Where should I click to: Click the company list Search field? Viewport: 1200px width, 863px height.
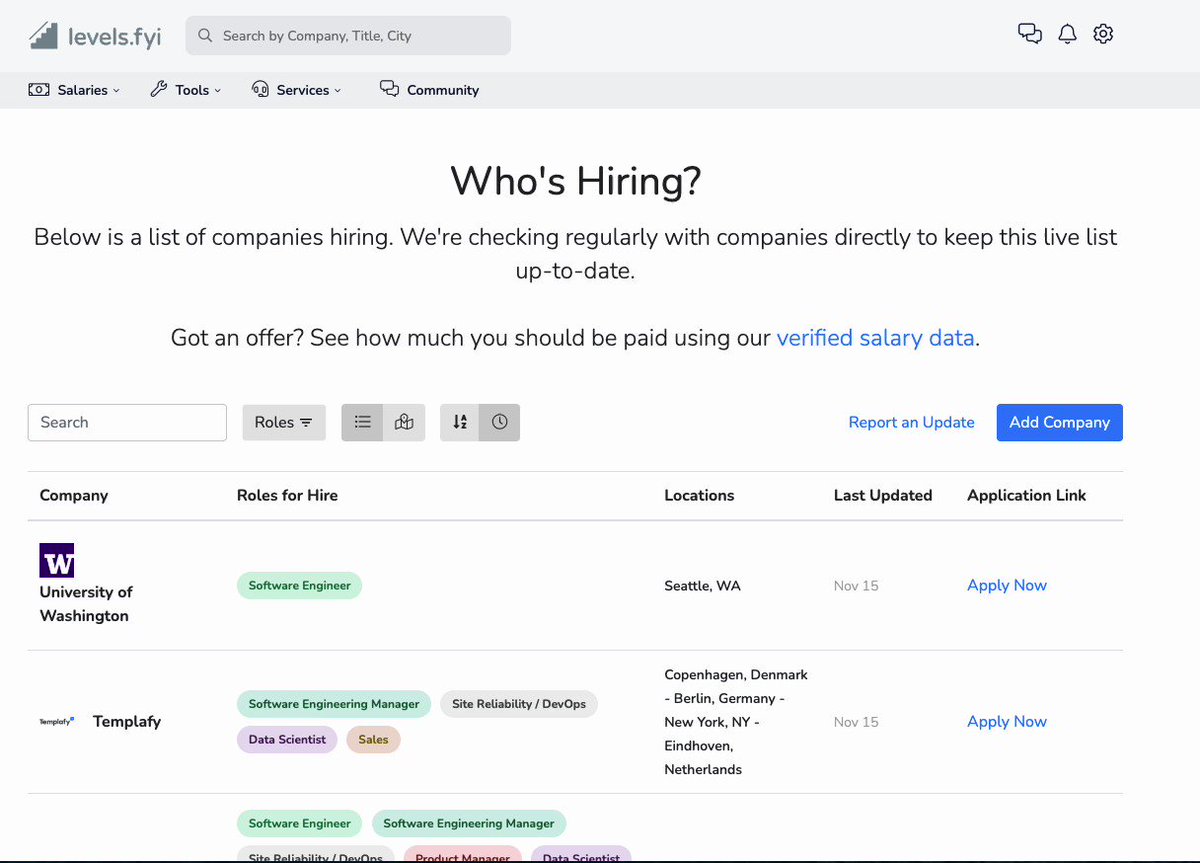tap(127, 422)
